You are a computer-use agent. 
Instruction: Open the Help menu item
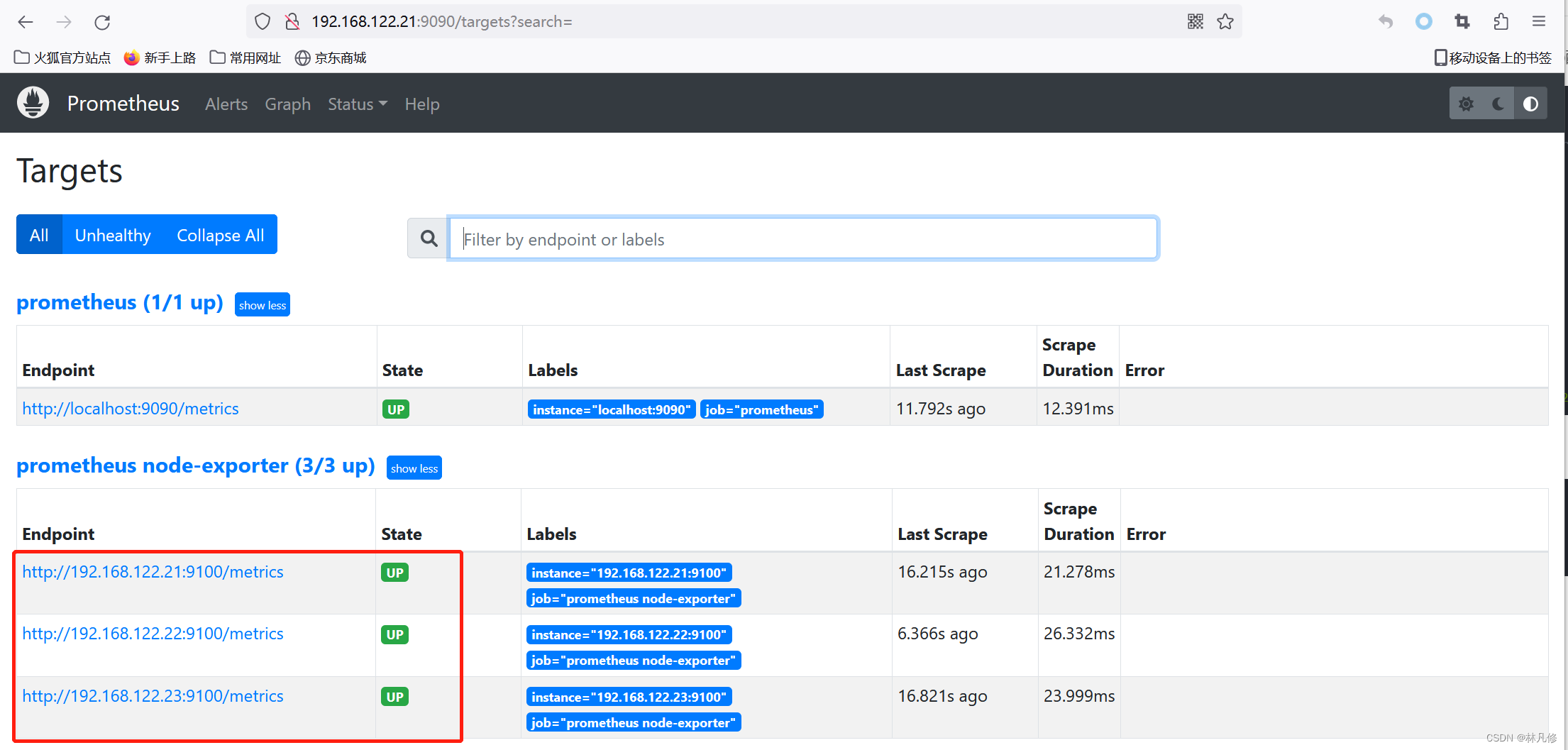(x=422, y=104)
